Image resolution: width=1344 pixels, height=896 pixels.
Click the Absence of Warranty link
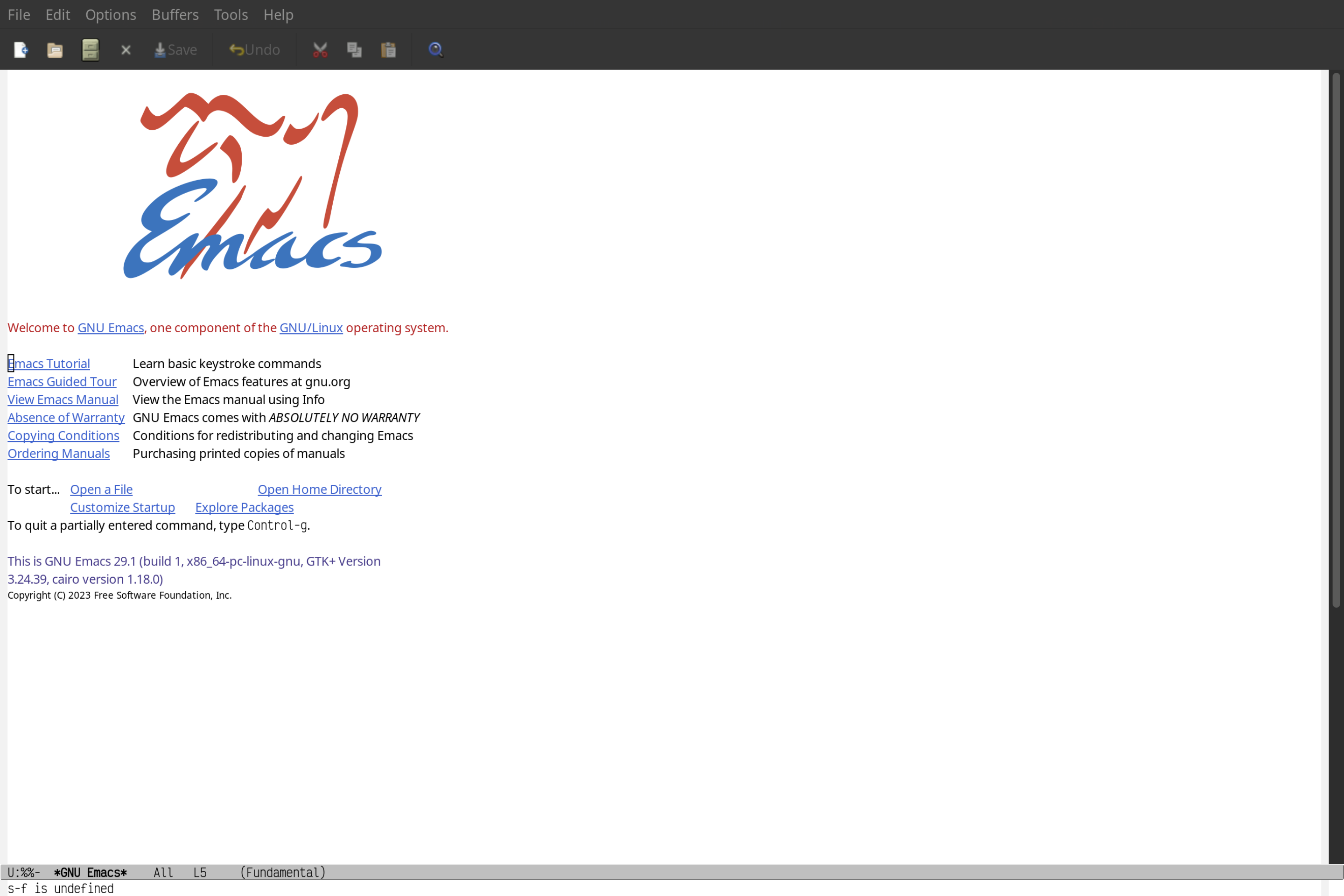[66, 417]
